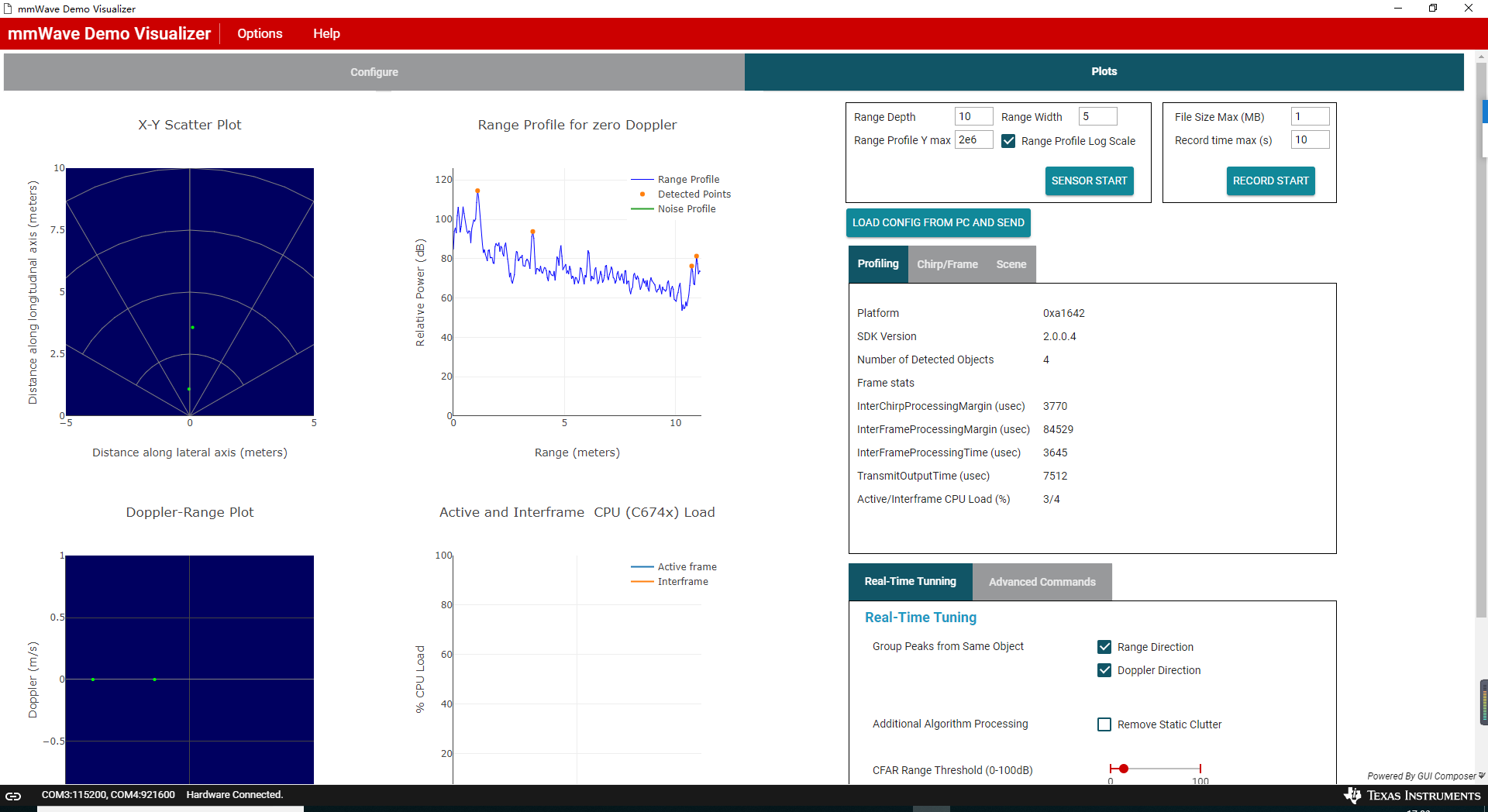Click the Real-Time Tuning heading
This screenshot has height=812, width=1488.
[x=921, y=618]
